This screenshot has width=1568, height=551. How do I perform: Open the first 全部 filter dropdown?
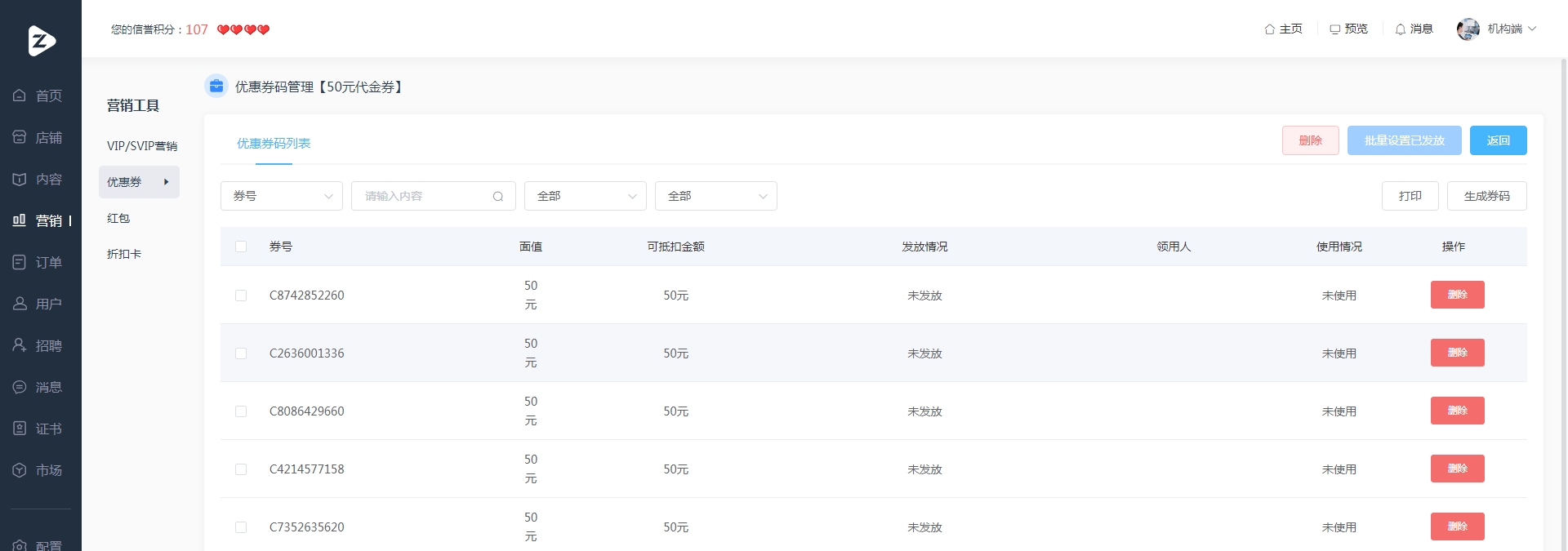586,196
